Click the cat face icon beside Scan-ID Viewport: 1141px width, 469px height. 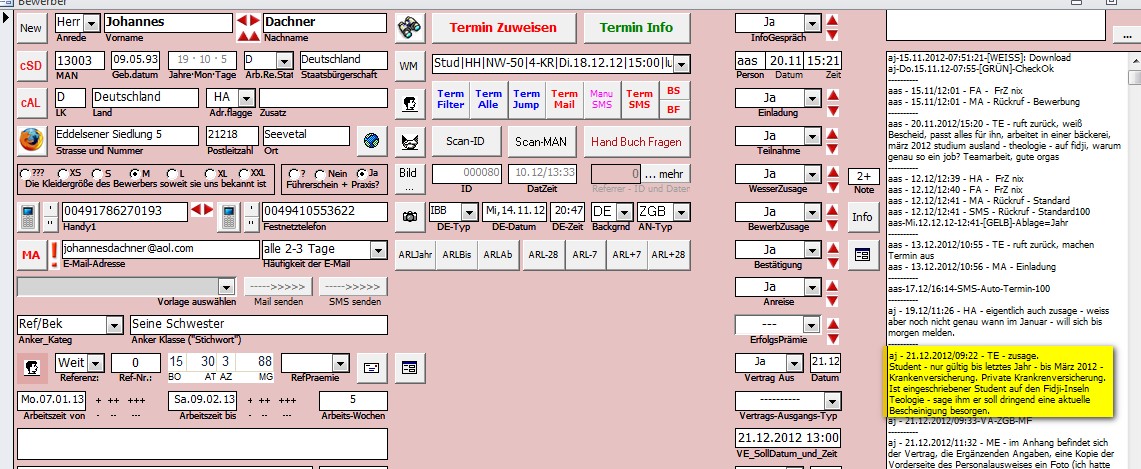(x=408, y=142)
